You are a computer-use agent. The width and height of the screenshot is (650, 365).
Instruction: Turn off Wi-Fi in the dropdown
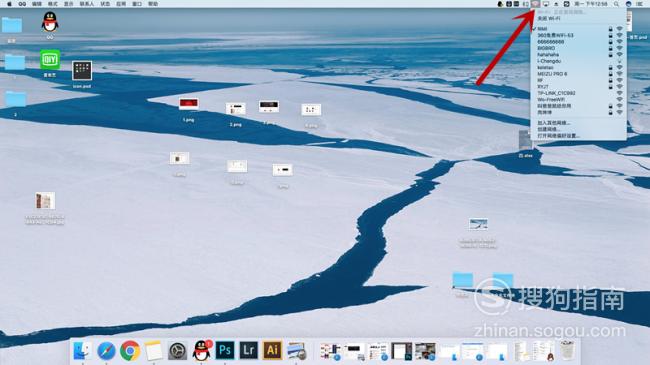click(579, 19)
